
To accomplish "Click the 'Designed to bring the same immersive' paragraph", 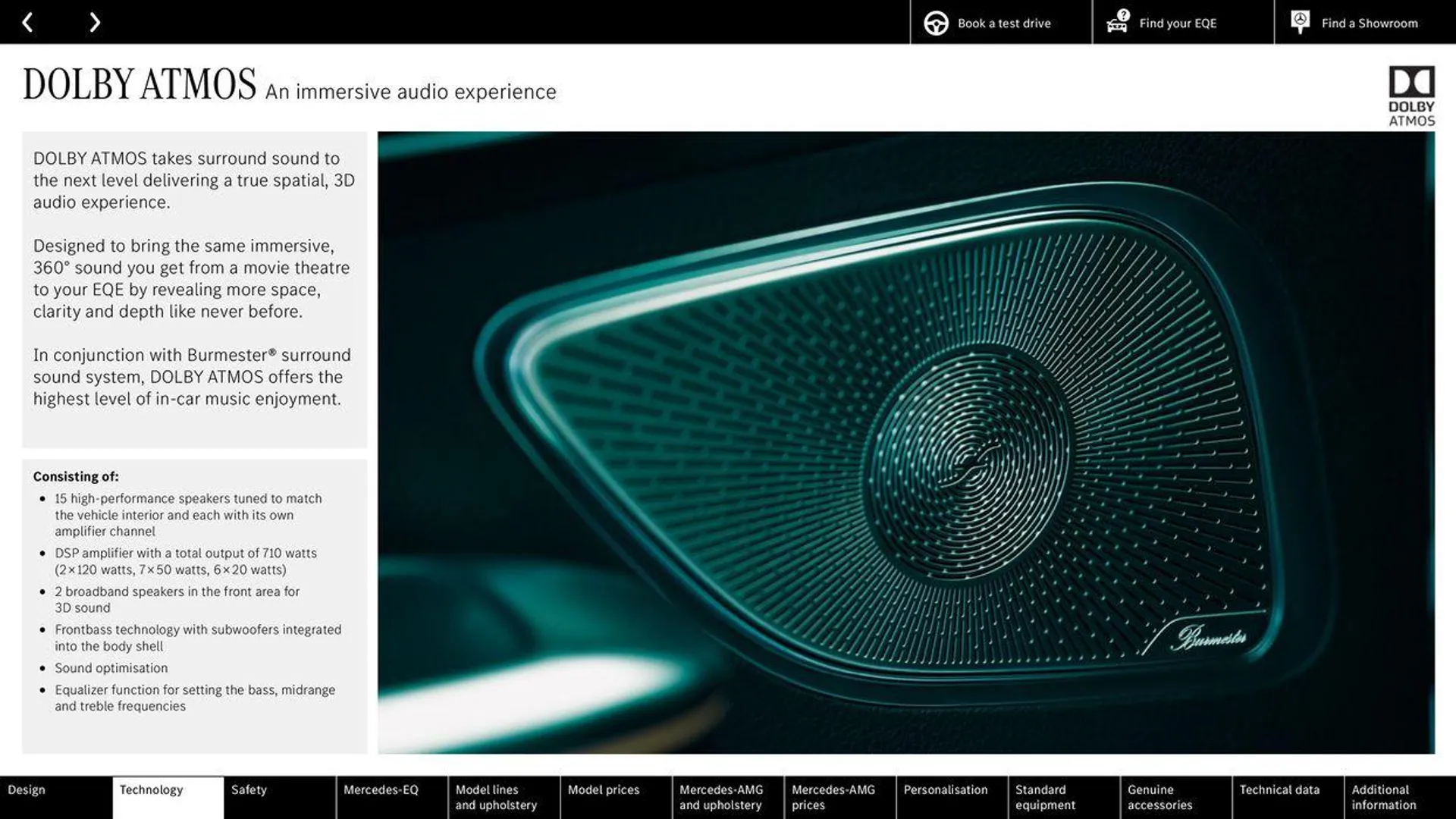I will 191,278.
